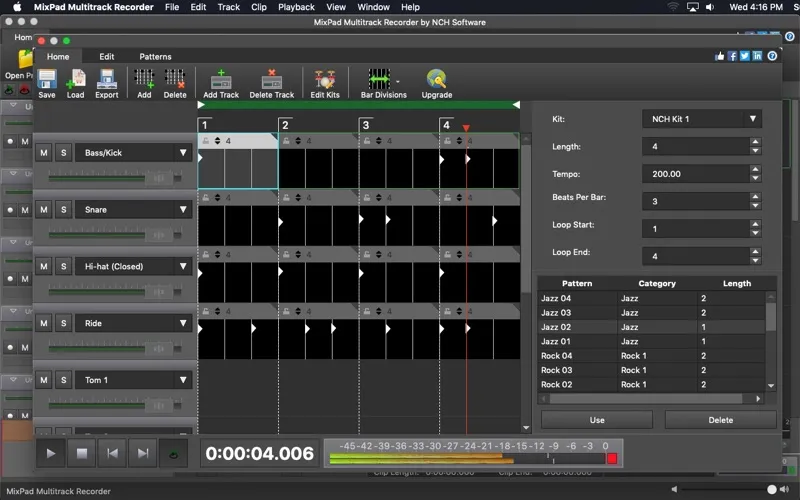Open the Playback menu in menu bar

(296, 7)
